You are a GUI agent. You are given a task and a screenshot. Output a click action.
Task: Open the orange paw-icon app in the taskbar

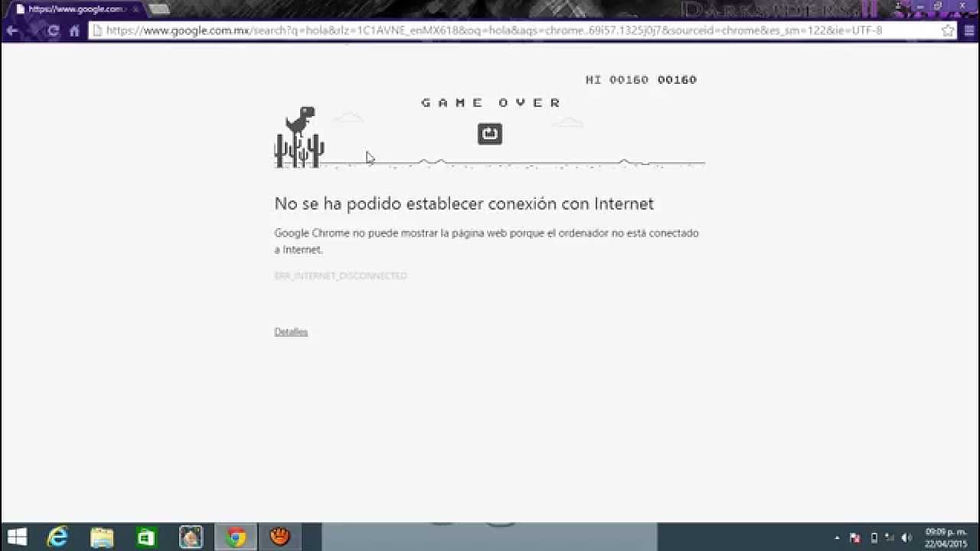(x=280, y=537)
